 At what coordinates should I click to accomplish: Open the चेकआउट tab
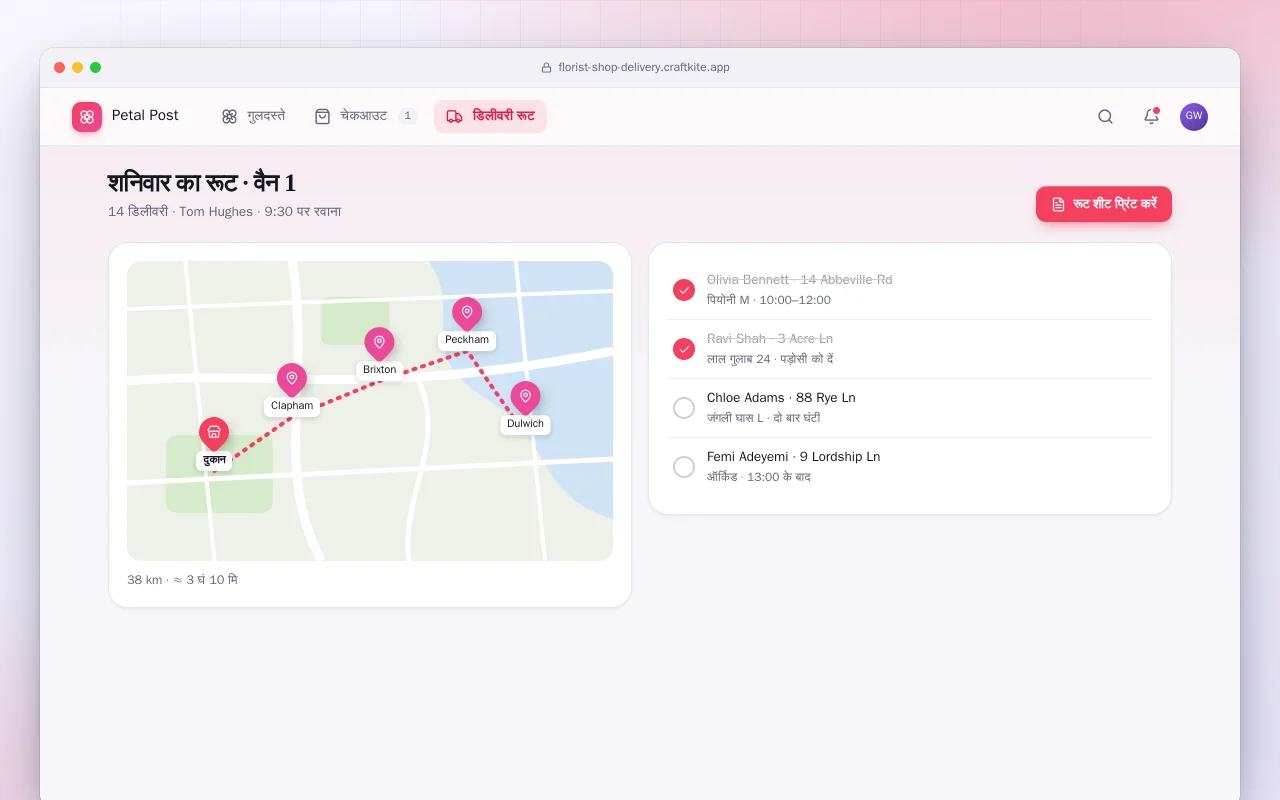[x=365, y=116]
